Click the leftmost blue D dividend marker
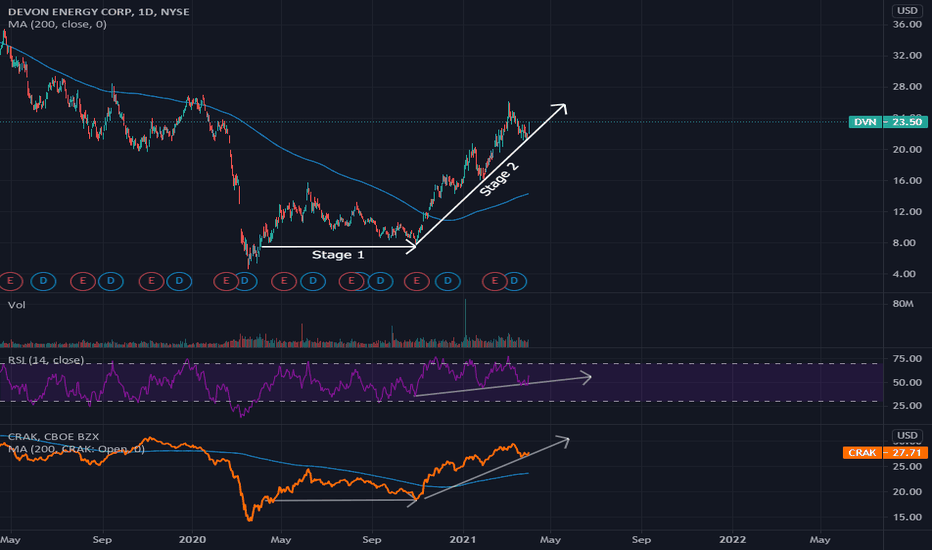Viewport: 932px width, 550px height. pos(43,281)
